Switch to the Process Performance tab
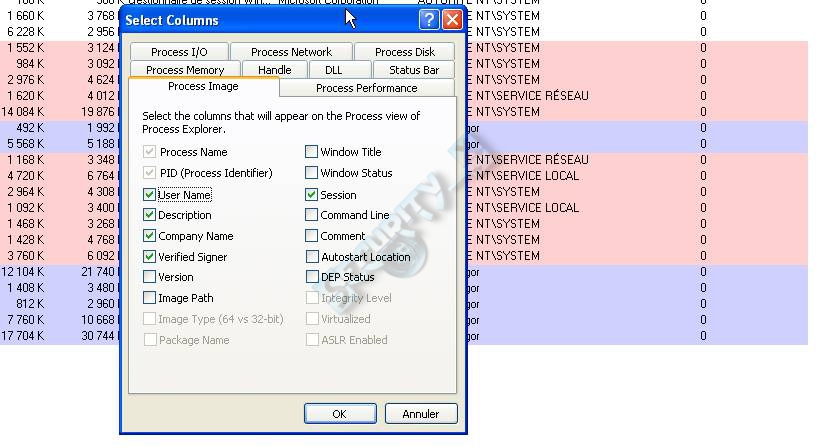This screenshot has height=447, width=819. click(x=367, y=88)
